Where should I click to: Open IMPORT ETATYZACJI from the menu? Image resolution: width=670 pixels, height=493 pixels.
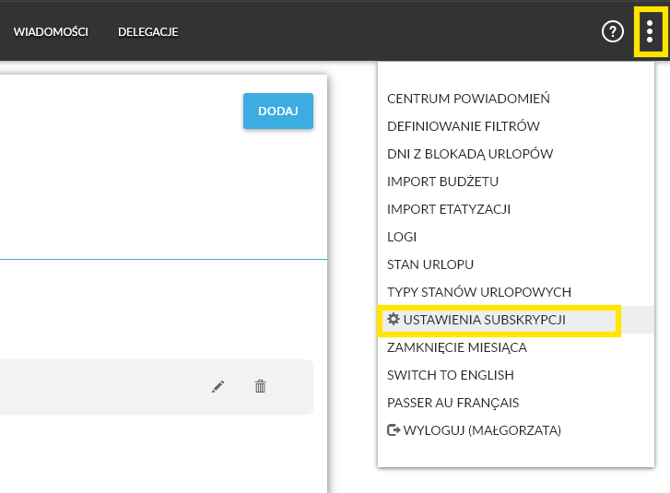point(449,209)
